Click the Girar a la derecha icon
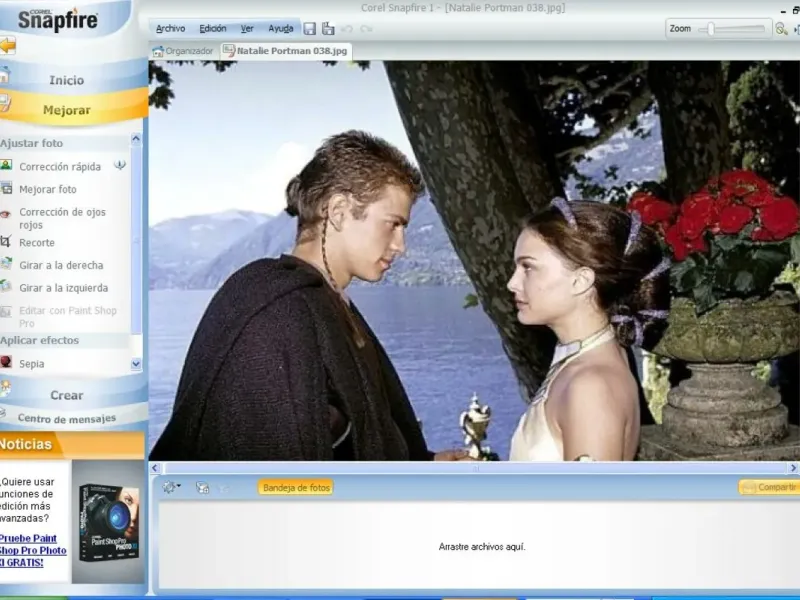This screenshot has width=800, height=600. click(x=6, y=264)
